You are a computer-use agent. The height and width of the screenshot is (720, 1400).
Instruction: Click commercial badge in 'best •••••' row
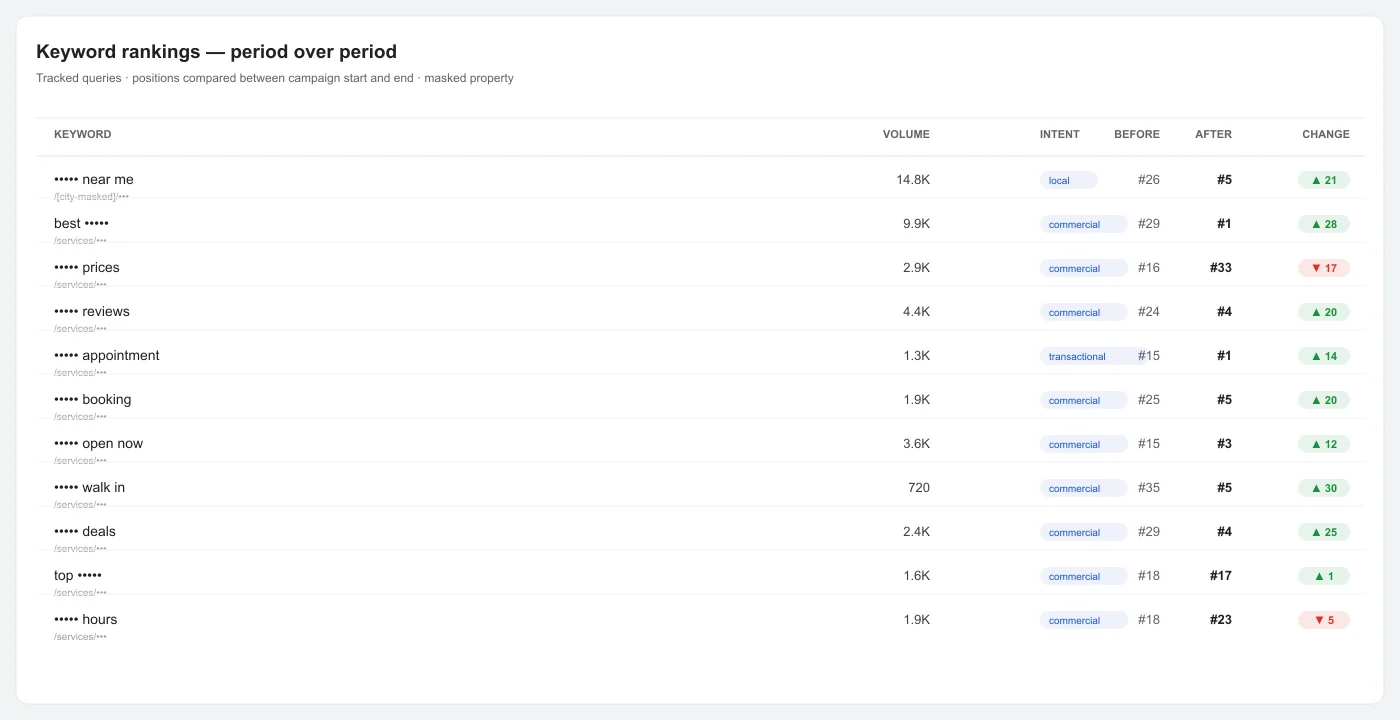coord(1084,224)
